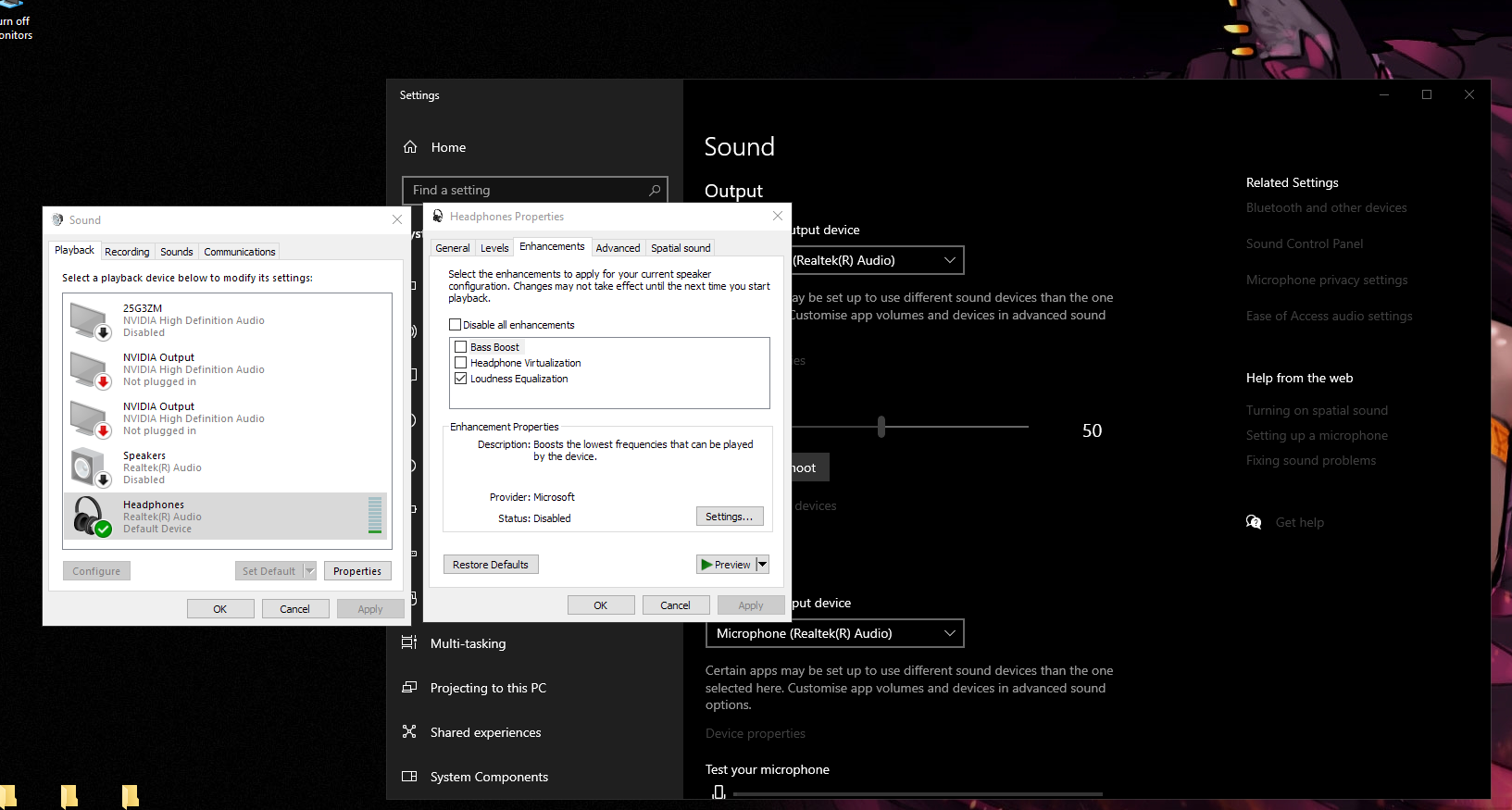Click OK in the Sound dialog
Viewport: 1512px width, 810px height.
coord(220,609)
